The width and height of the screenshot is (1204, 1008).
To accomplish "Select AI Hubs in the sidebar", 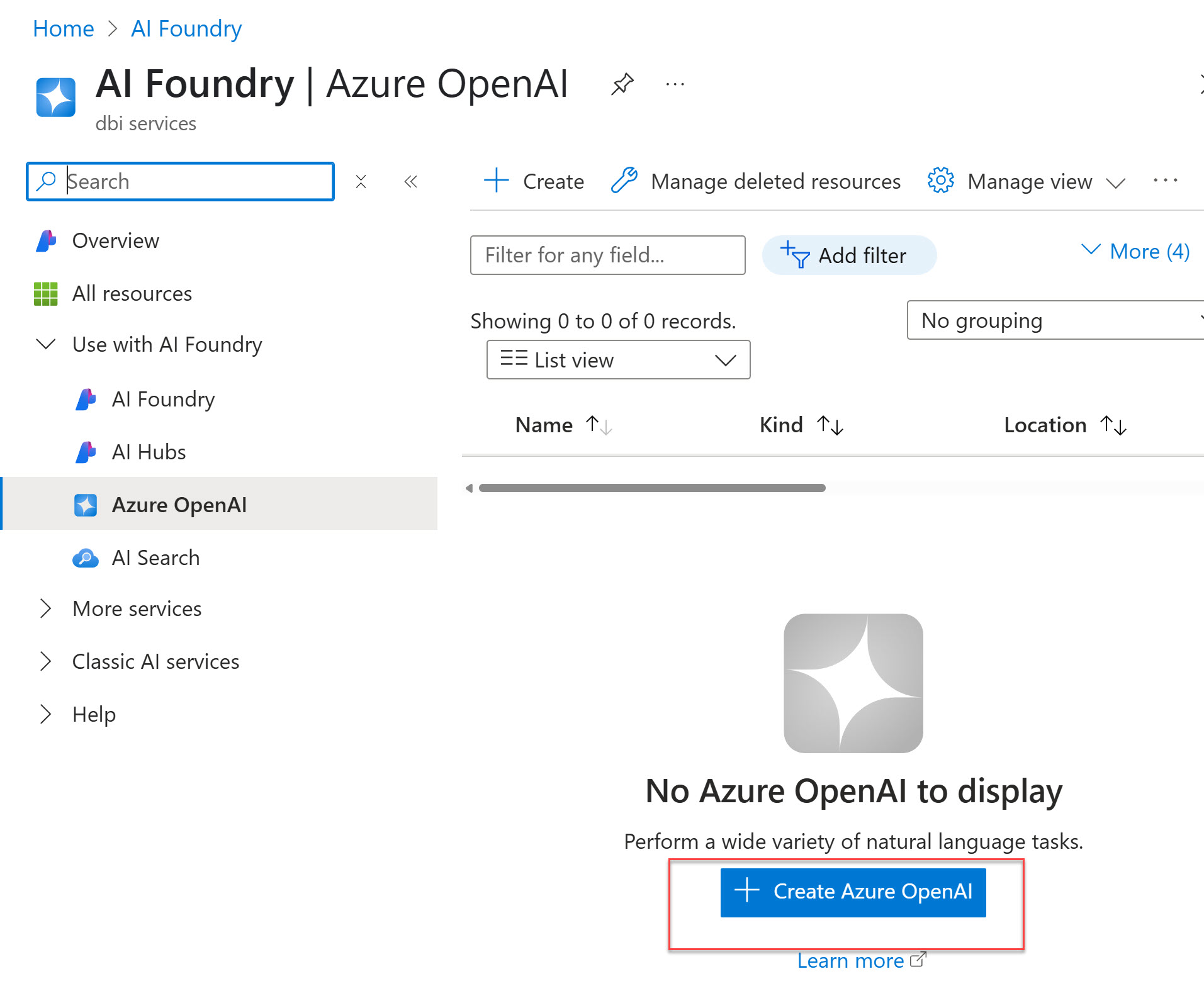I will (149, 452).
